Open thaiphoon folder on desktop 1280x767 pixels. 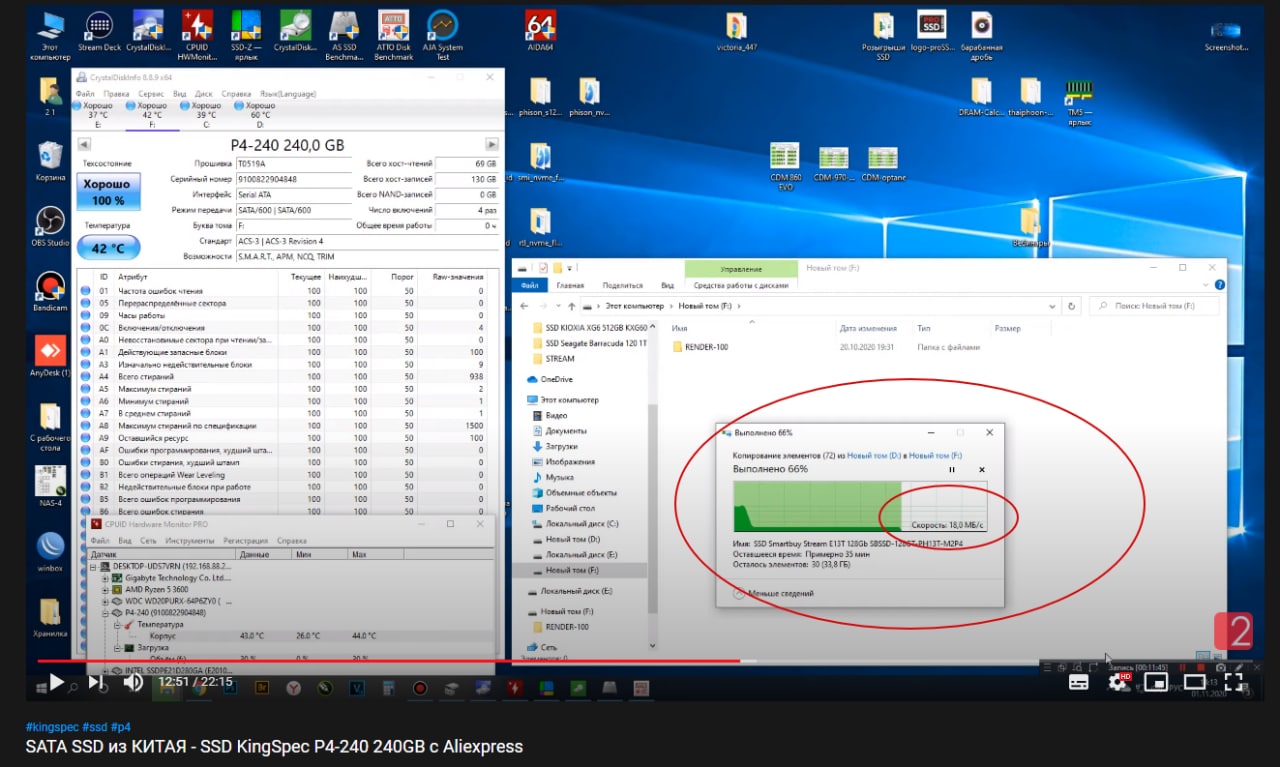tap(1030, 98)
